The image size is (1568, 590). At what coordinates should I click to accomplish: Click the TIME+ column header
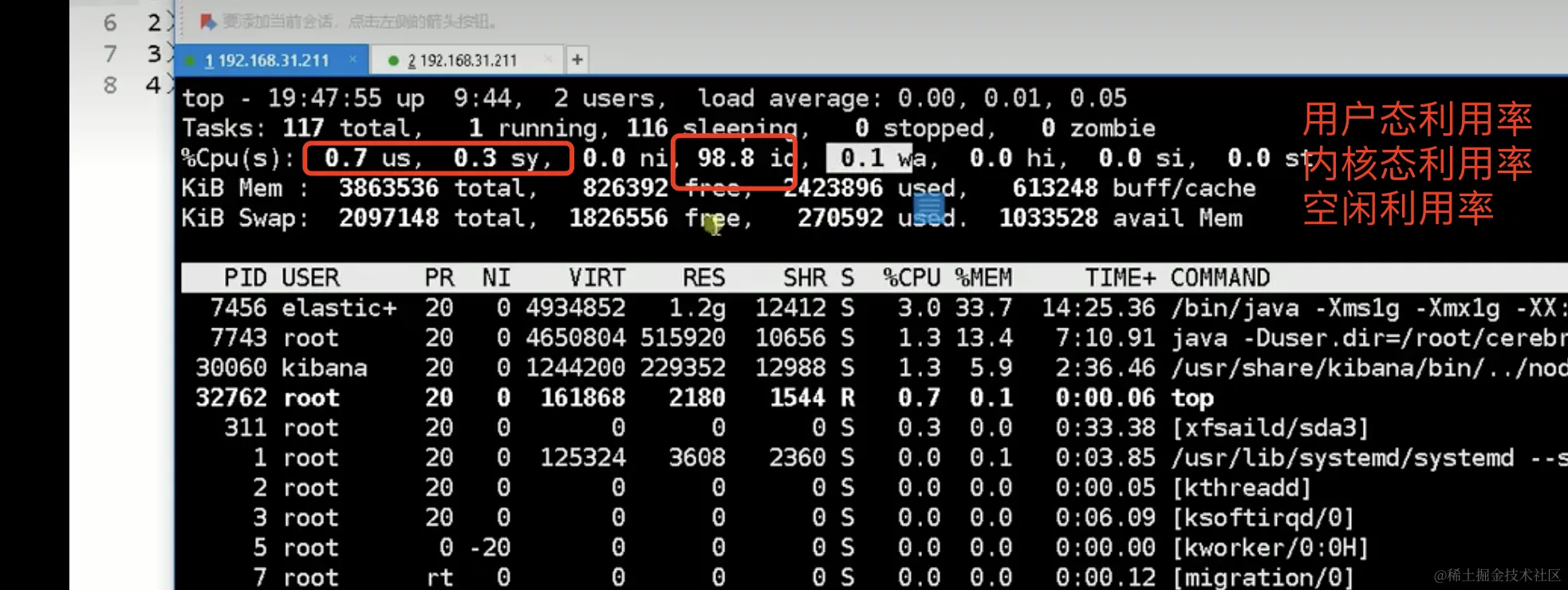point(1120,277)
